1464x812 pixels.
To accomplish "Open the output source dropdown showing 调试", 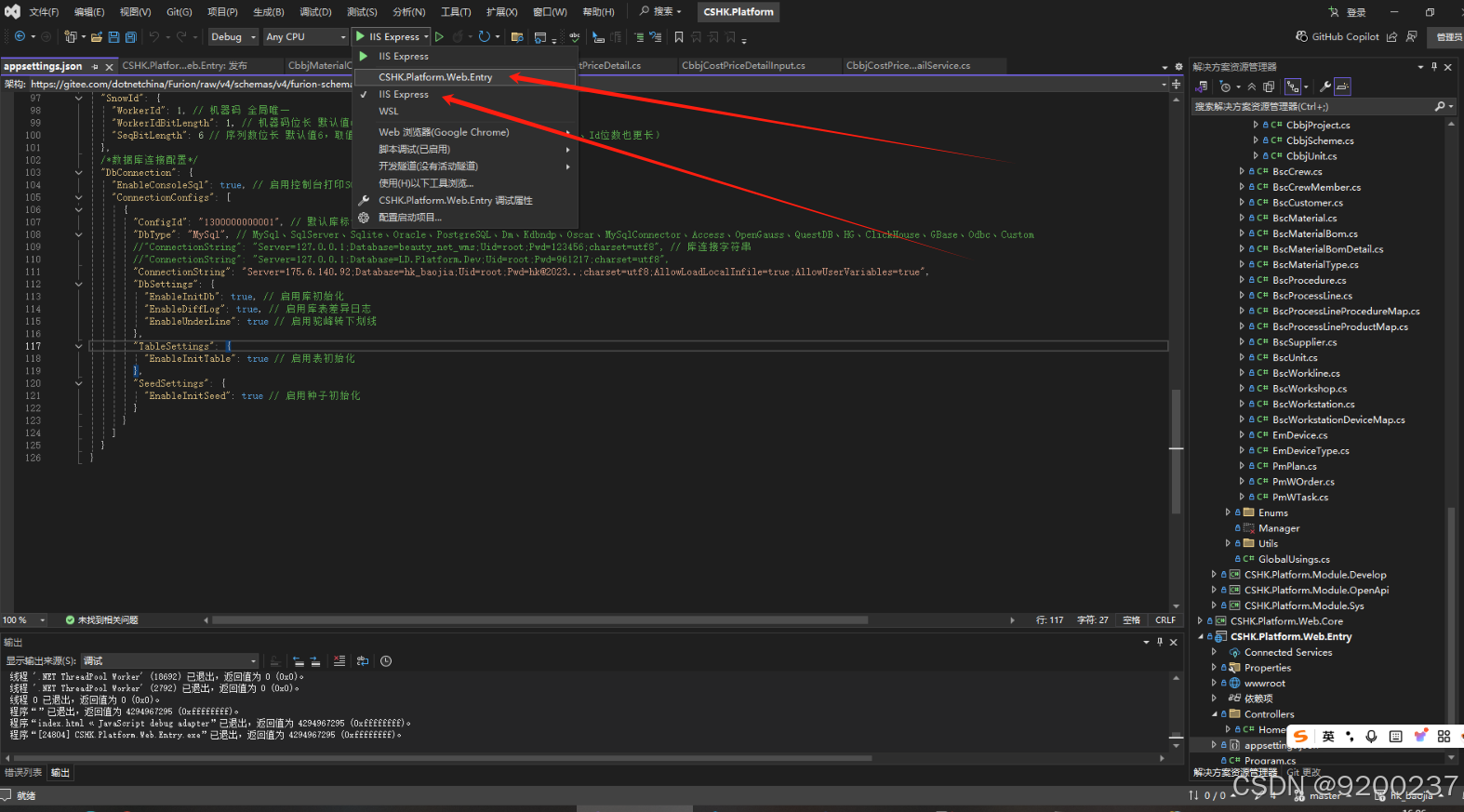I will [169, 661].
